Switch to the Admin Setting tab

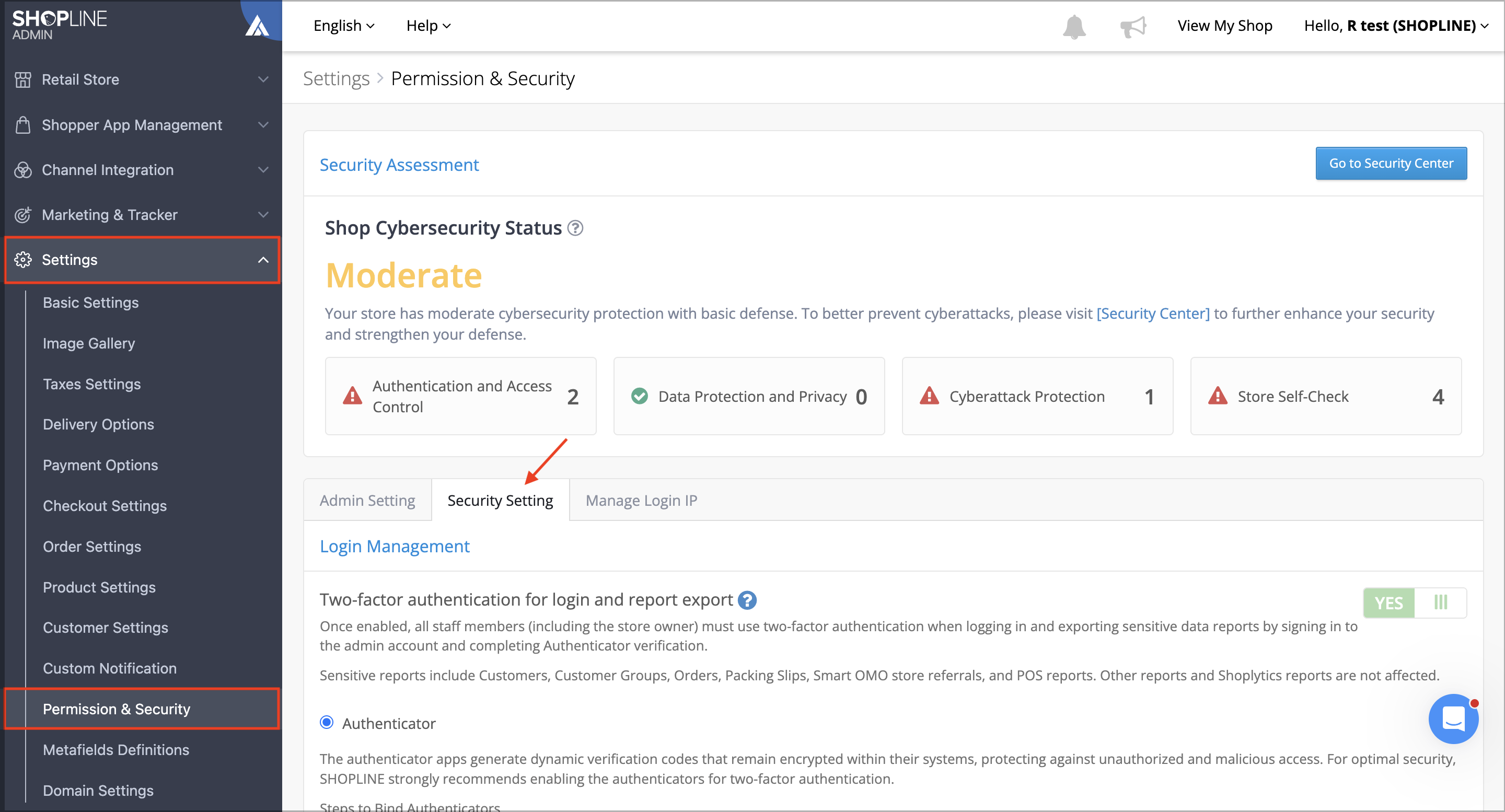coord(367,501)
